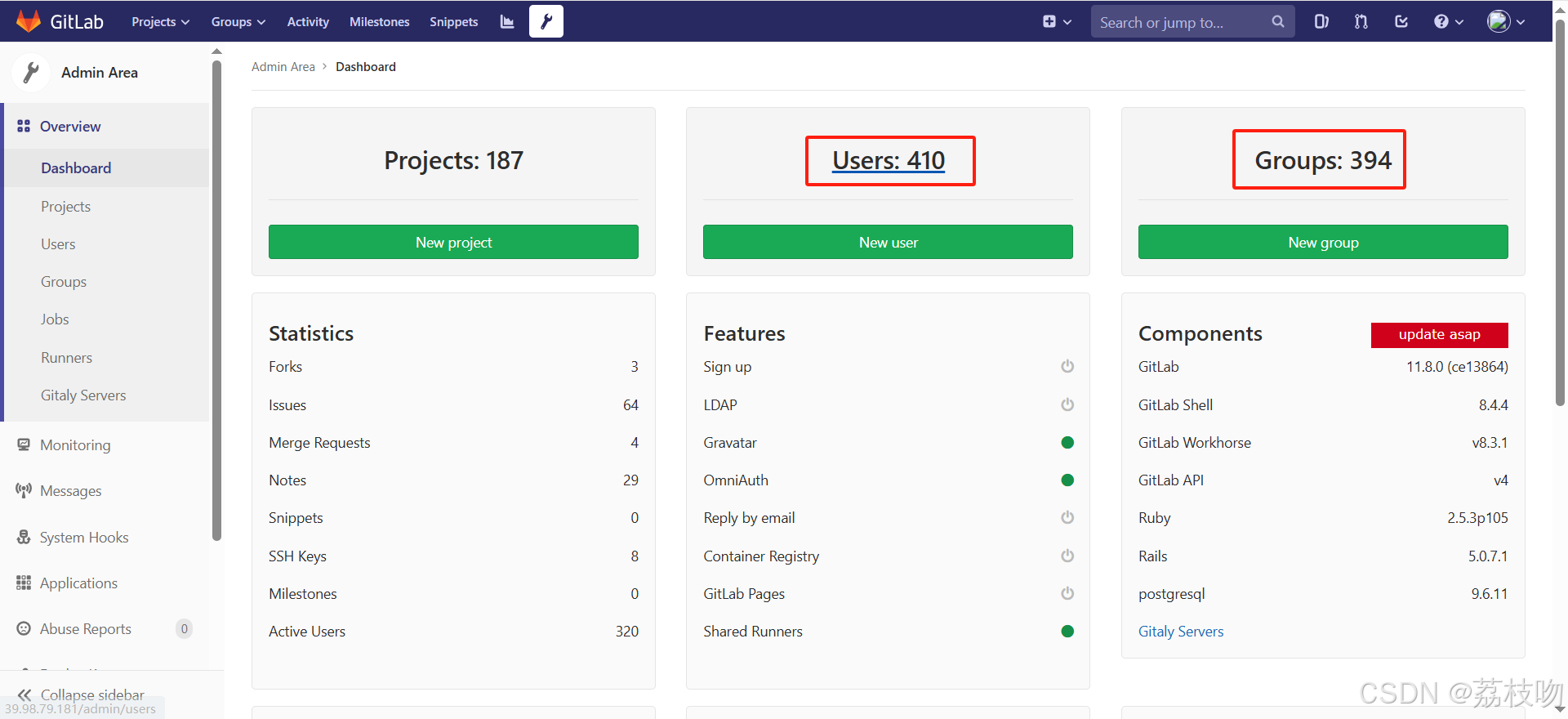
Task: Click the Sign up power status icon
Action: click(1067, 367)
